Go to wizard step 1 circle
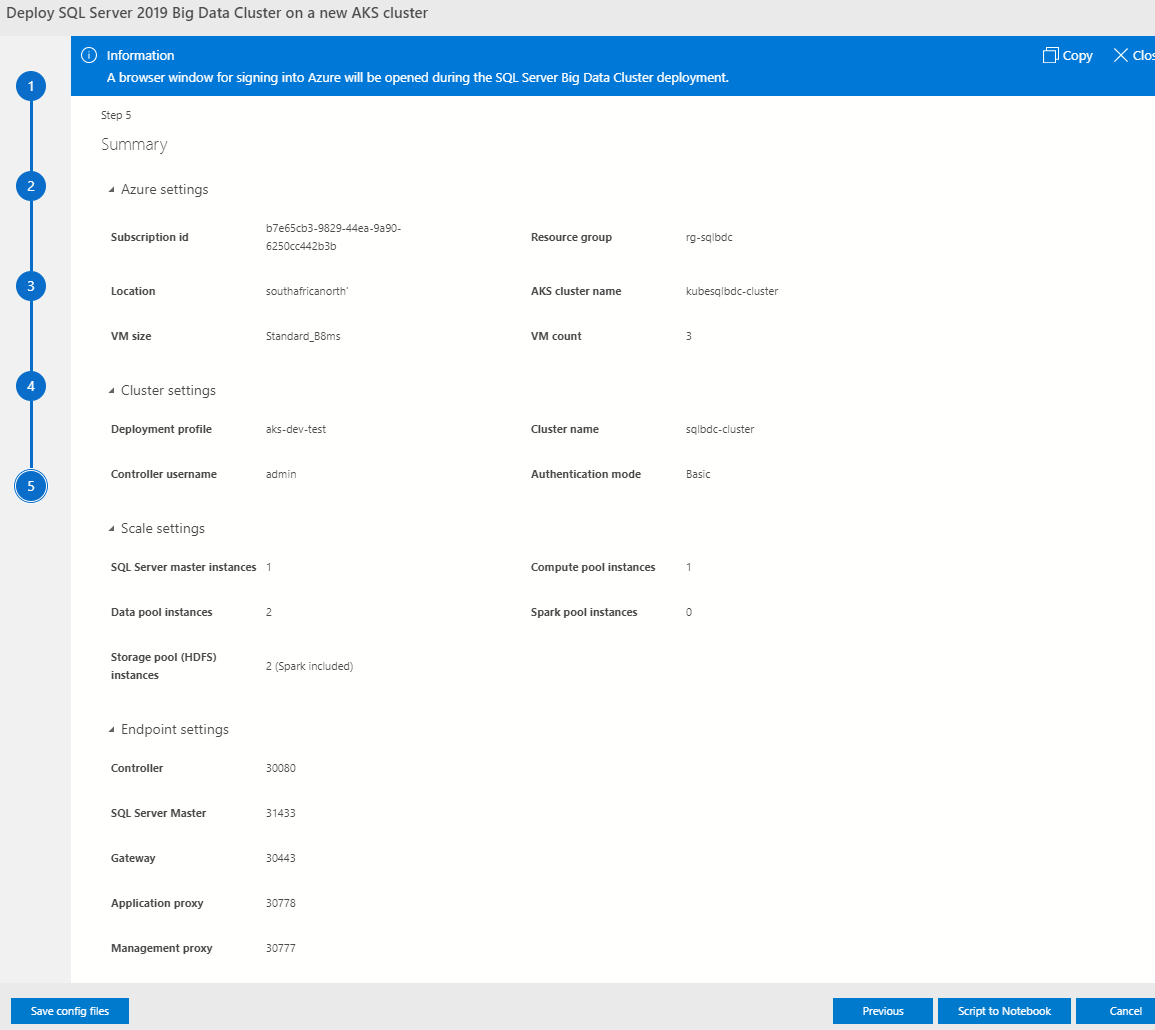1155x1030 pixels. click(x=31, y=86)
